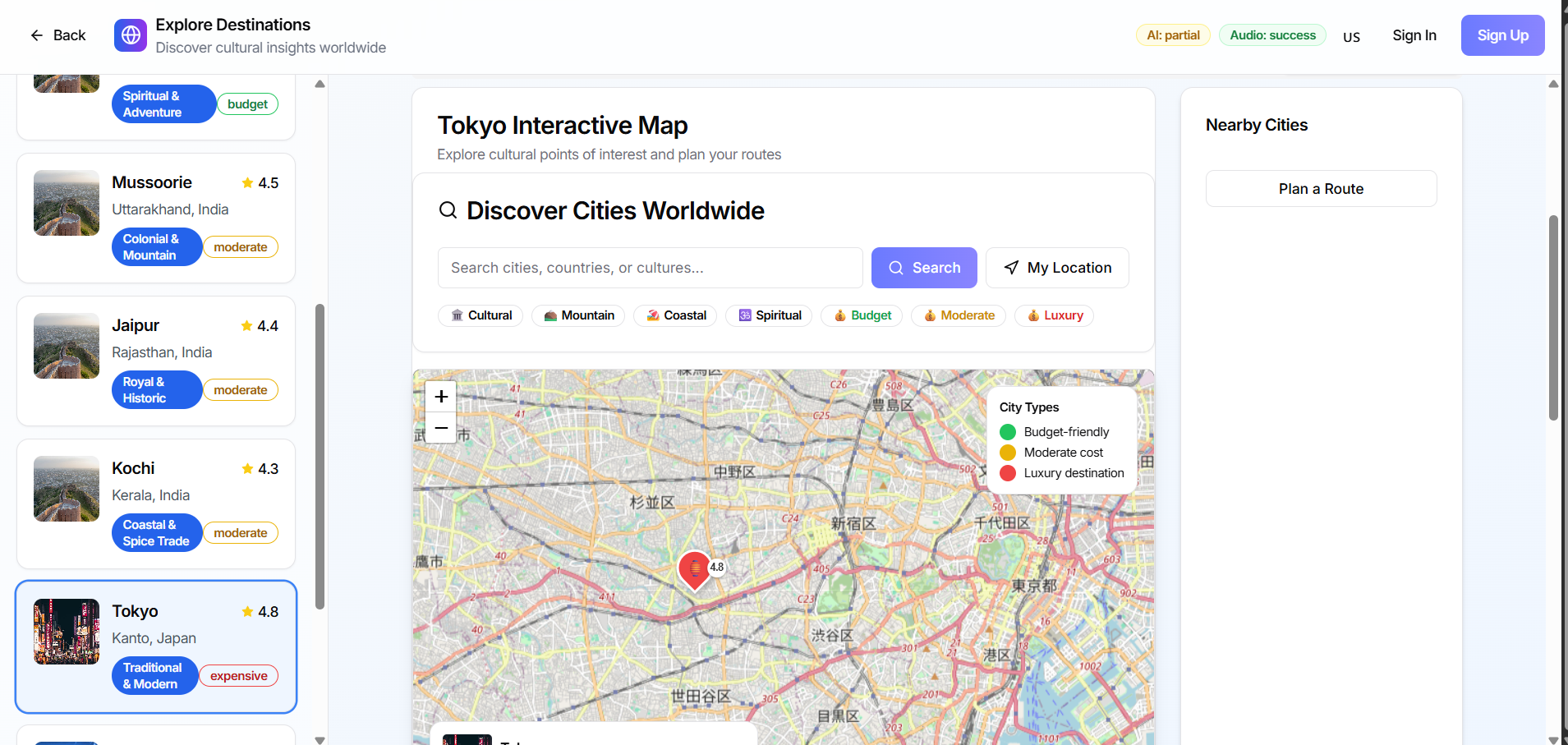Open the Jaipur thumbnail image
The image size is (1568, 745).
tap(67, 346)
